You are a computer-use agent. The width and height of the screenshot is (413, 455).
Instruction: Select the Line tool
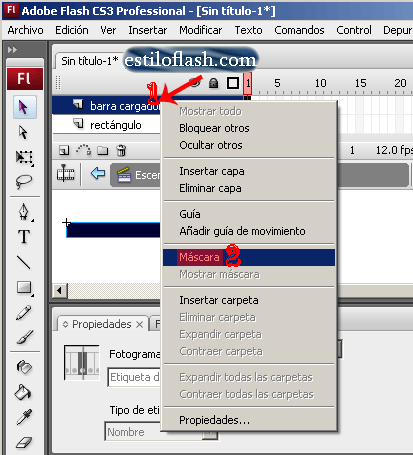[24, 262]
